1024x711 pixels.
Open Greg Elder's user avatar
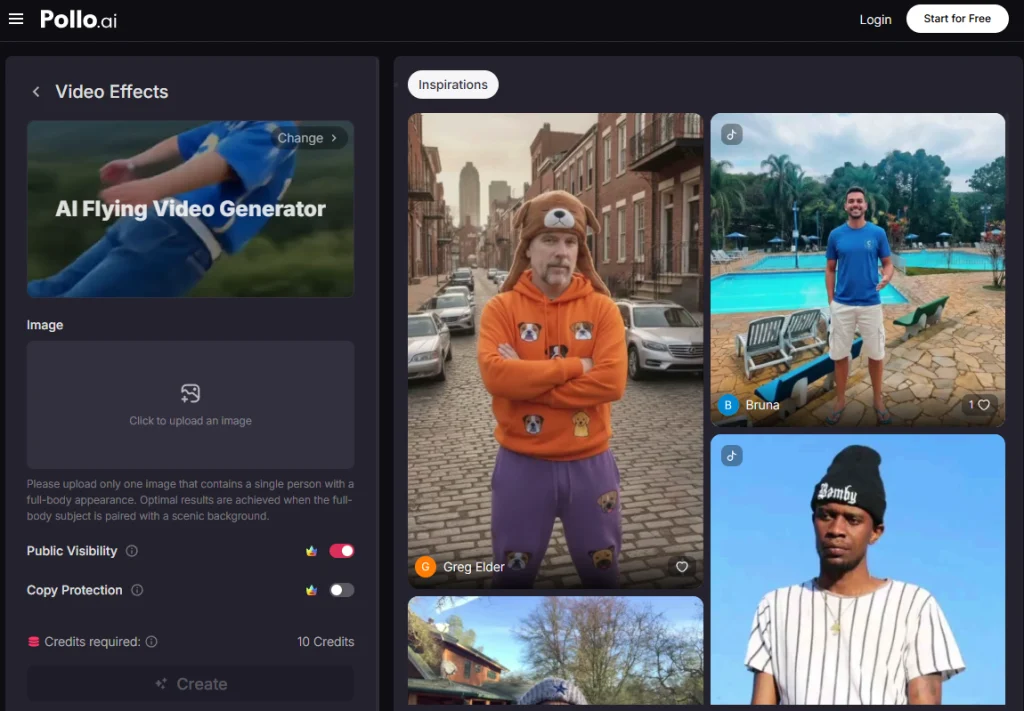click(x=425, y=567)
